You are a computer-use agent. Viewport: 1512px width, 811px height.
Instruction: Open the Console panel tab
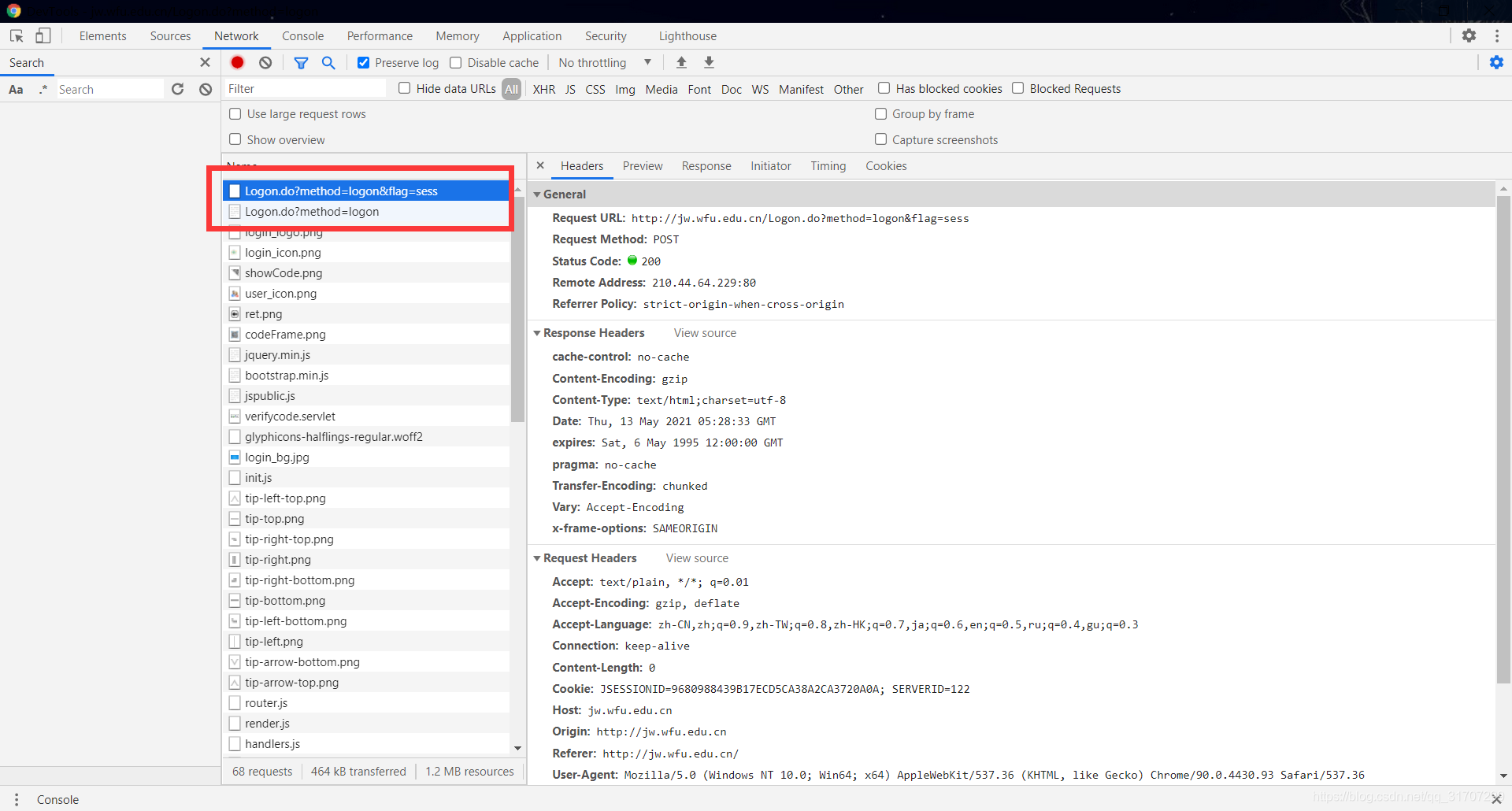(x=302, y=35)
